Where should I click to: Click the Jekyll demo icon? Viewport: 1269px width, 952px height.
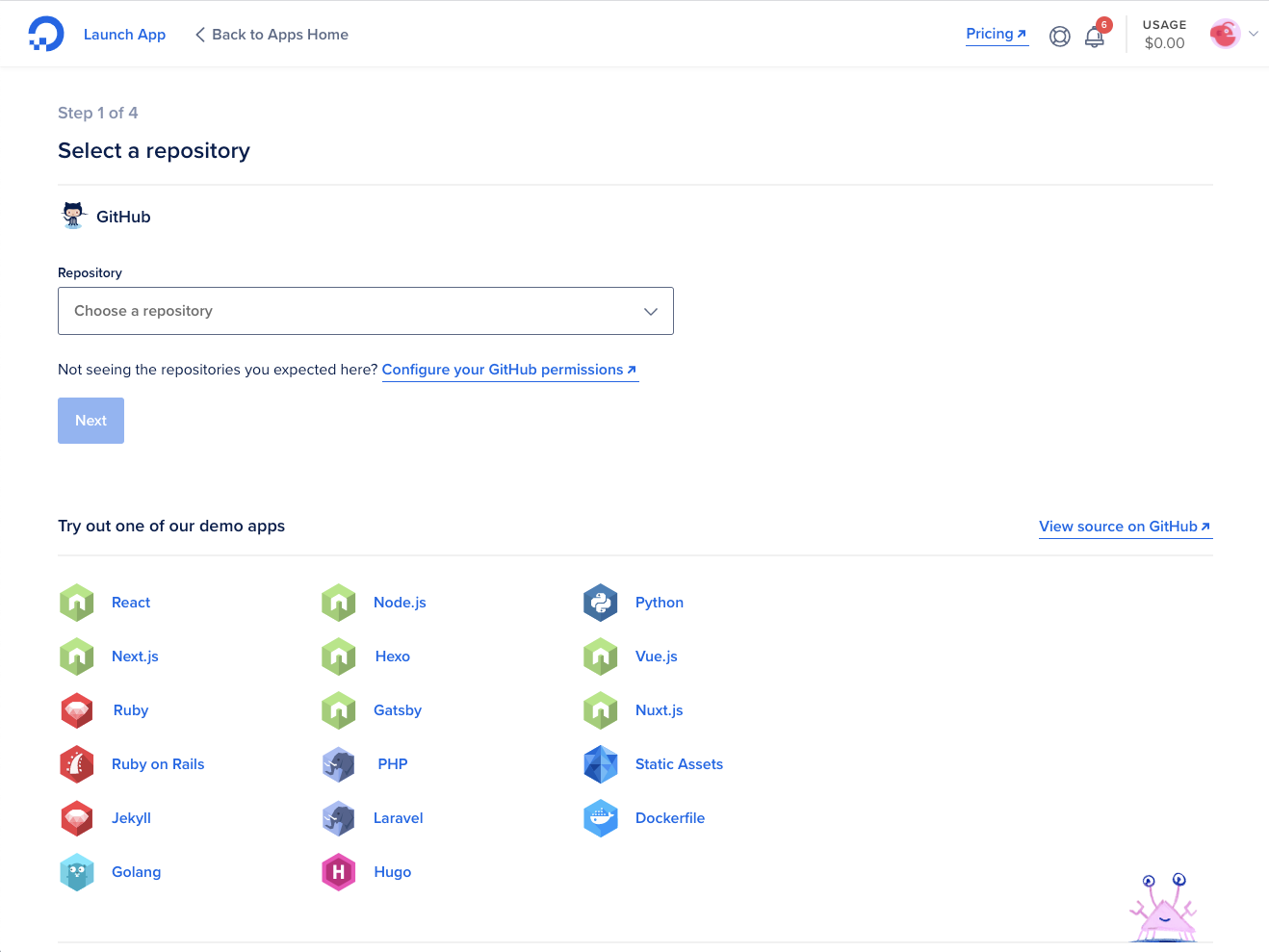pyautogui.click(x=77, y=818)
